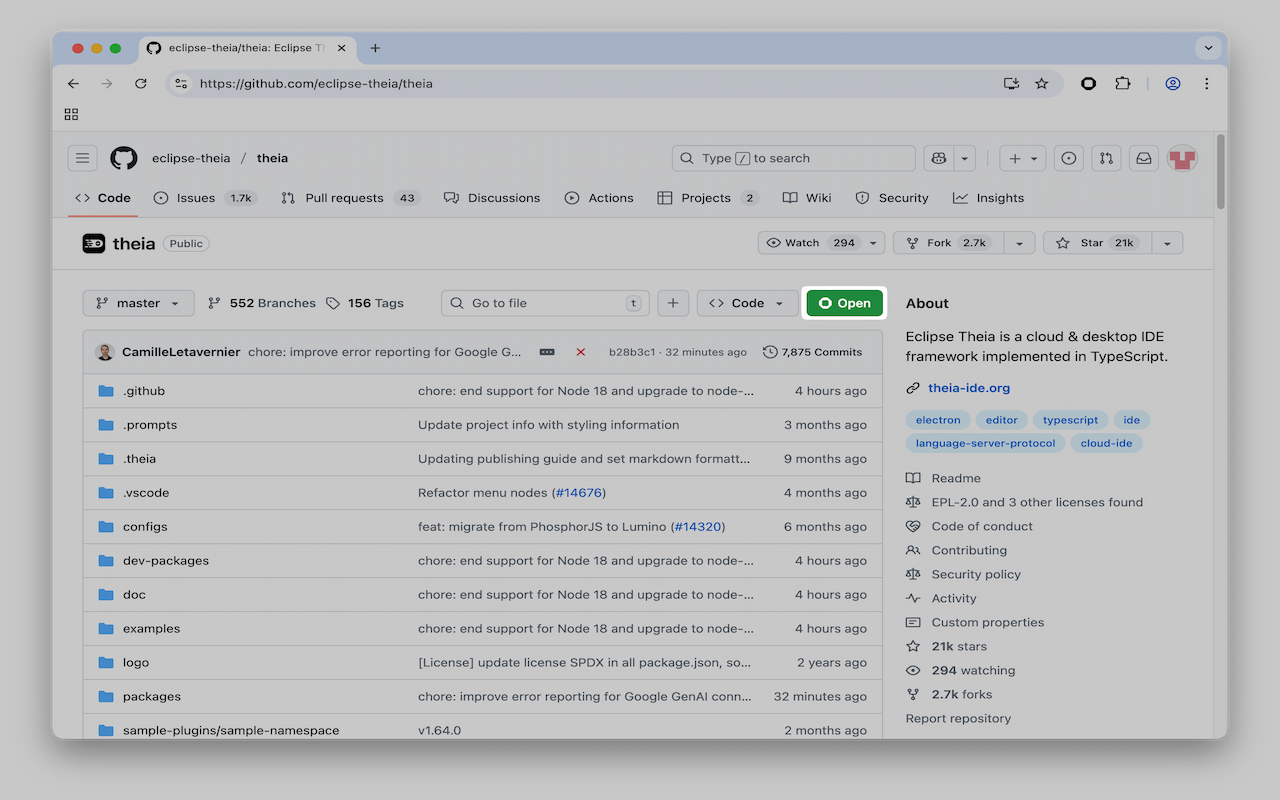Open Copilot chat icon in header

[939, 158]
